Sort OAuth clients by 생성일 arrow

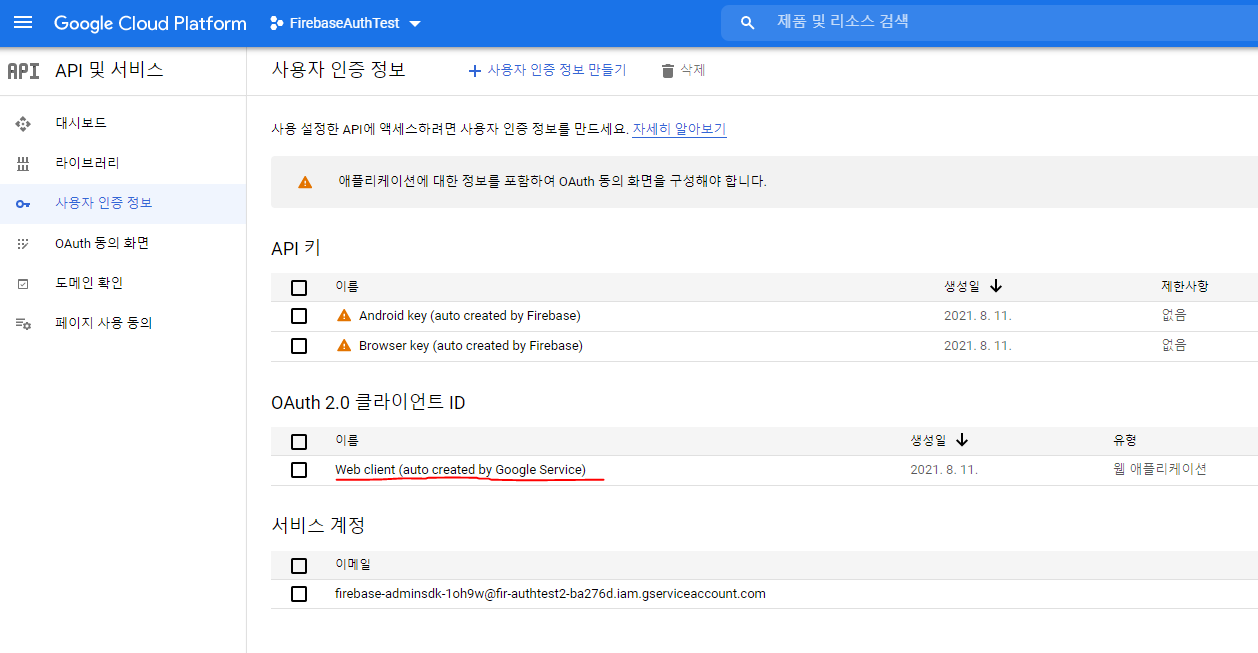point(962,440)
